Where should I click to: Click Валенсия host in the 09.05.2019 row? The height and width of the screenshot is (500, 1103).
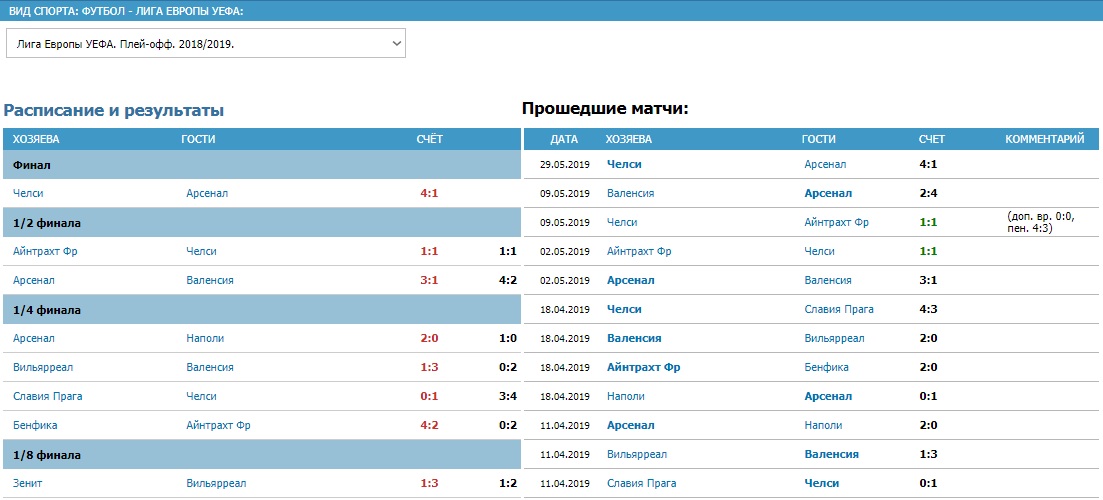pos(630,193)
